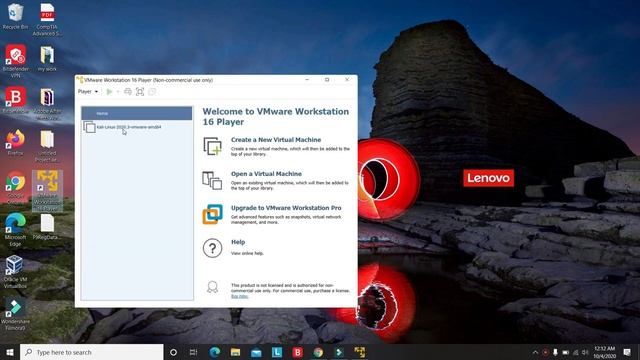Click the Create a New Virtual Machine icon

212,146
